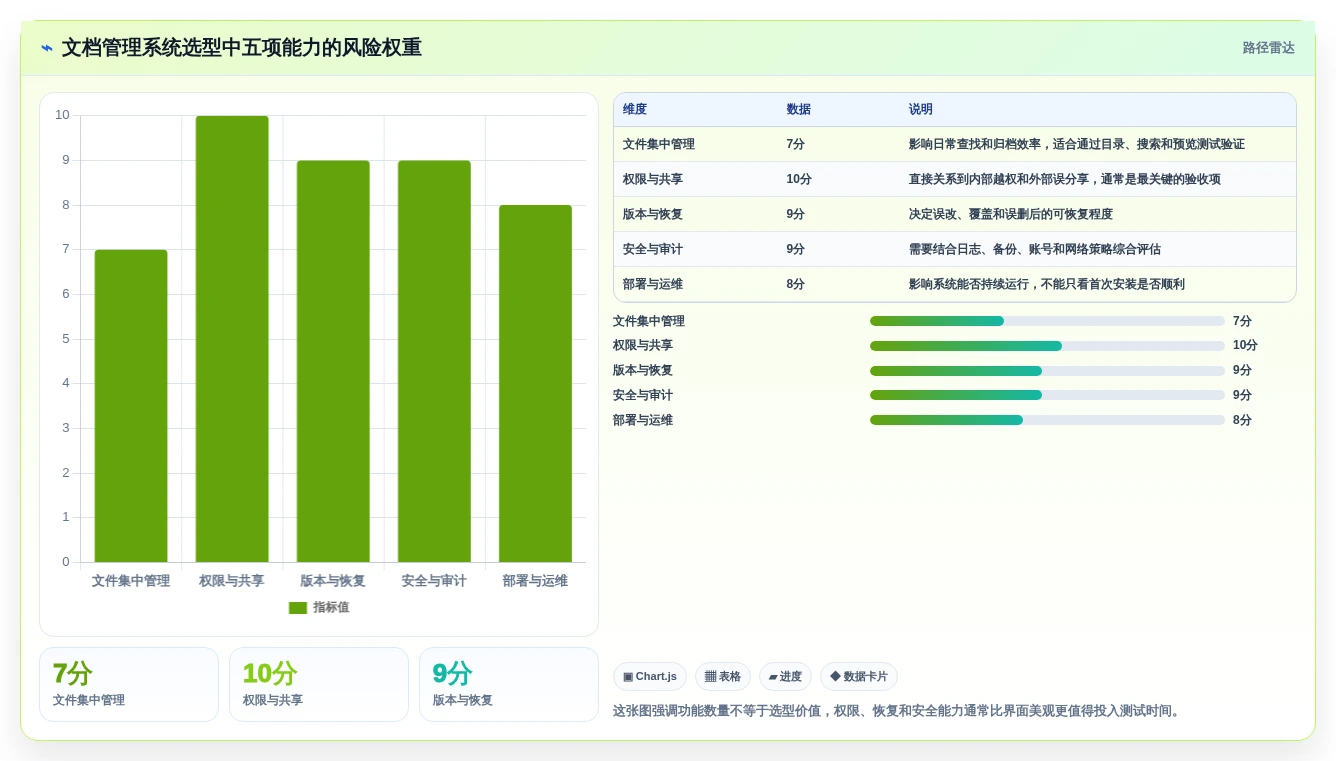Click the 进度 tag chip
Image resolution: width=1336 pixels, height=761 pixels.
coord(785,677)
